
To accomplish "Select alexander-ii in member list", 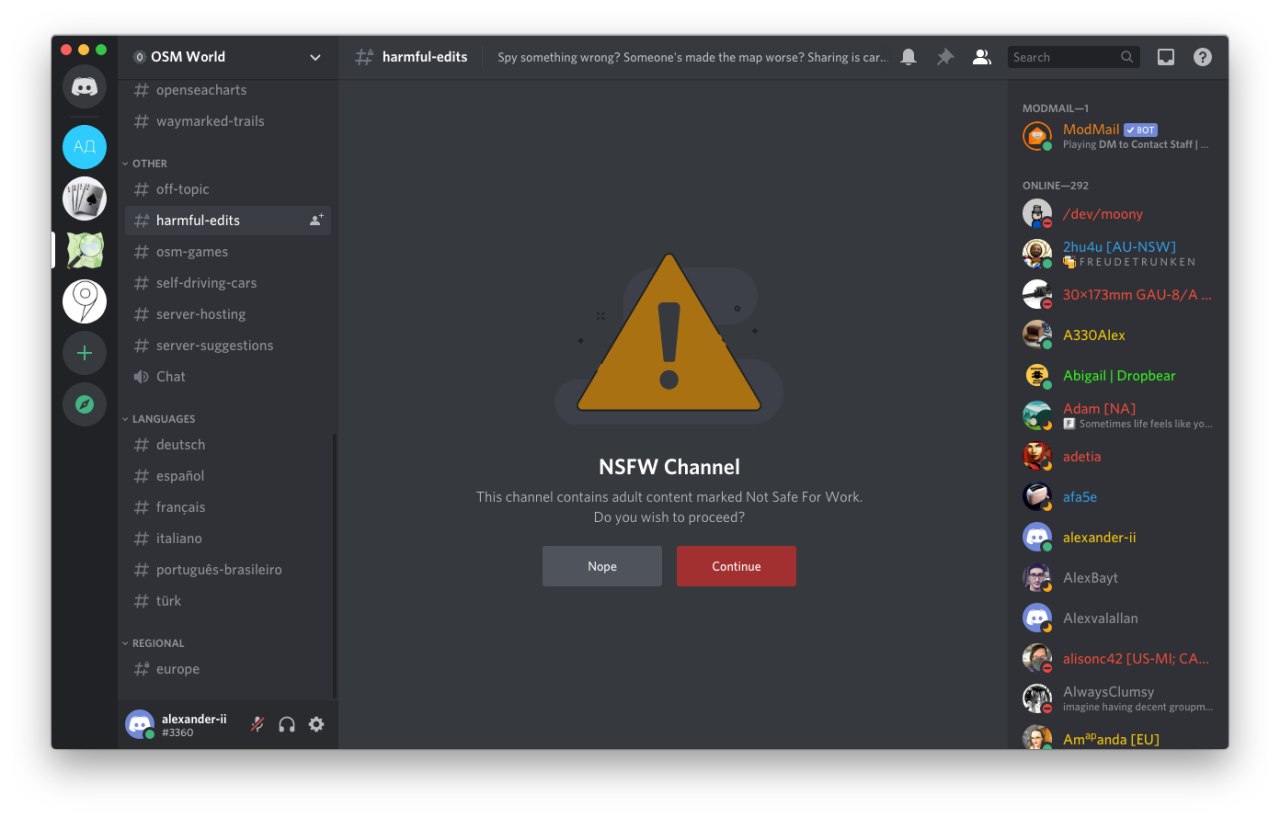I will (x=1118, y=537).
